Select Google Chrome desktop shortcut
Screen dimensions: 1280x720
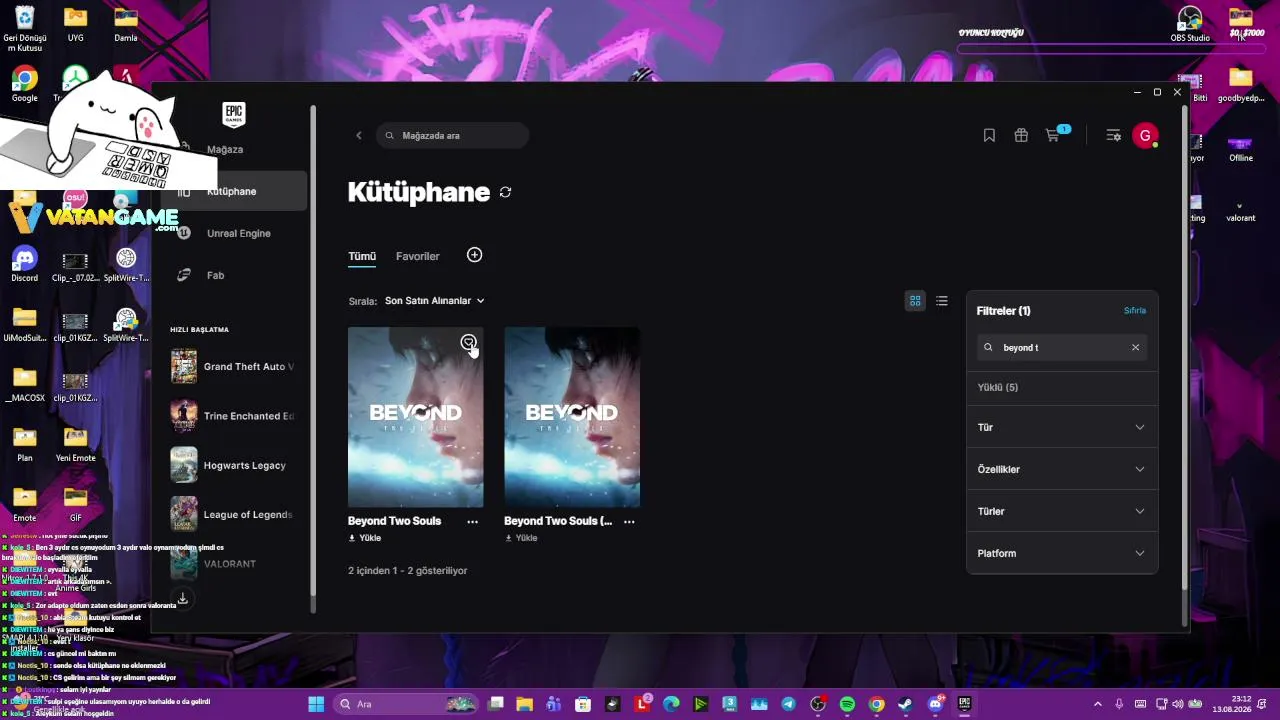[x=25, y=85]
